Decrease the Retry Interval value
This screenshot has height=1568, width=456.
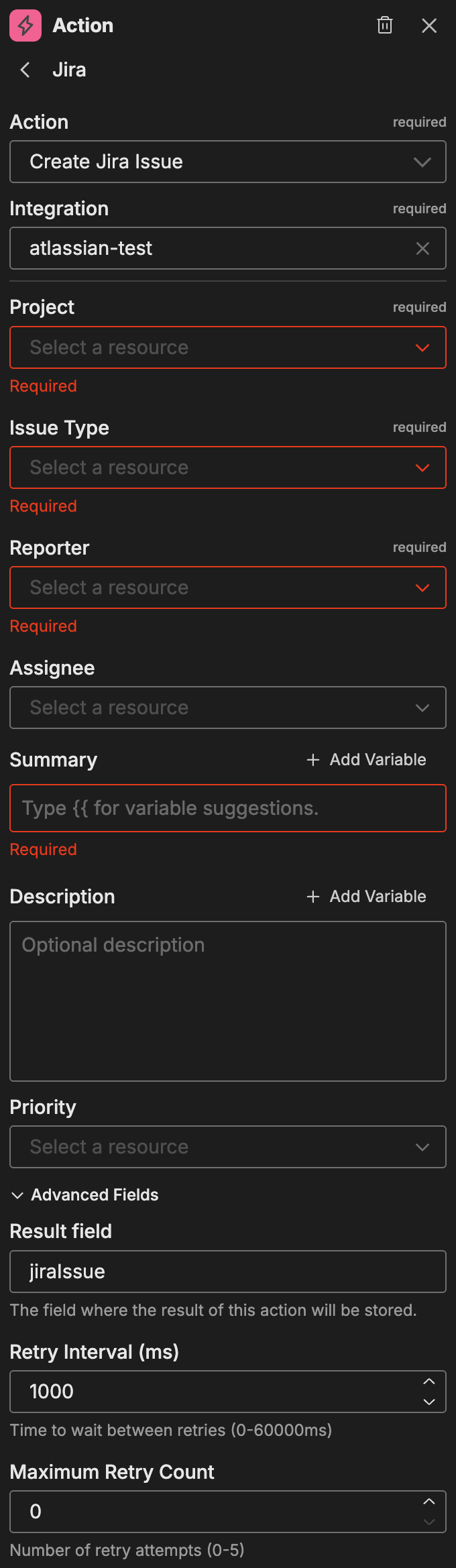429,1402
